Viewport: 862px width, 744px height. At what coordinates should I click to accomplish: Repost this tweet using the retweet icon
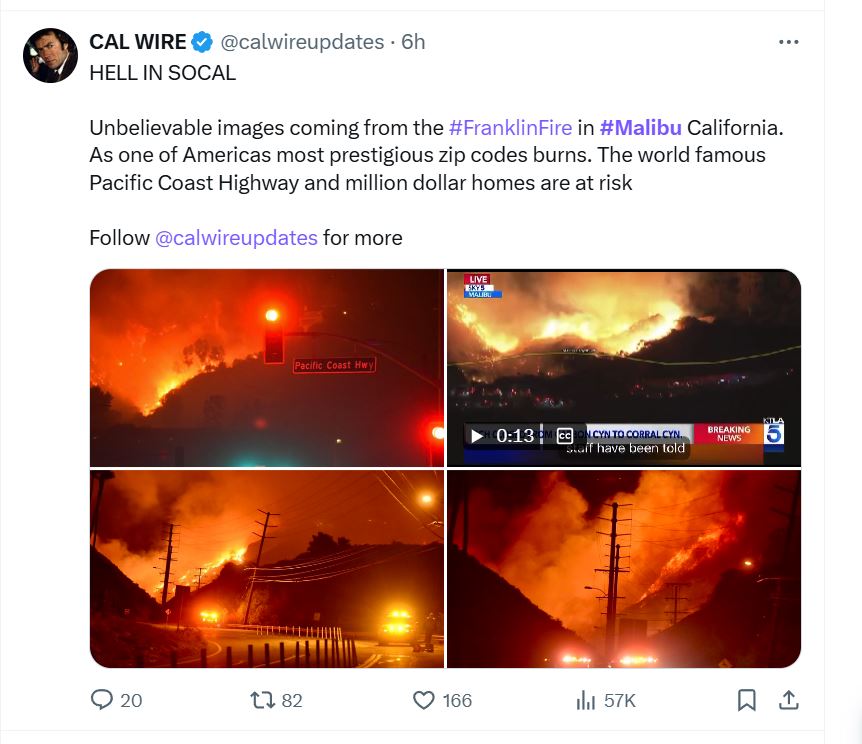[x=262, y=700]
